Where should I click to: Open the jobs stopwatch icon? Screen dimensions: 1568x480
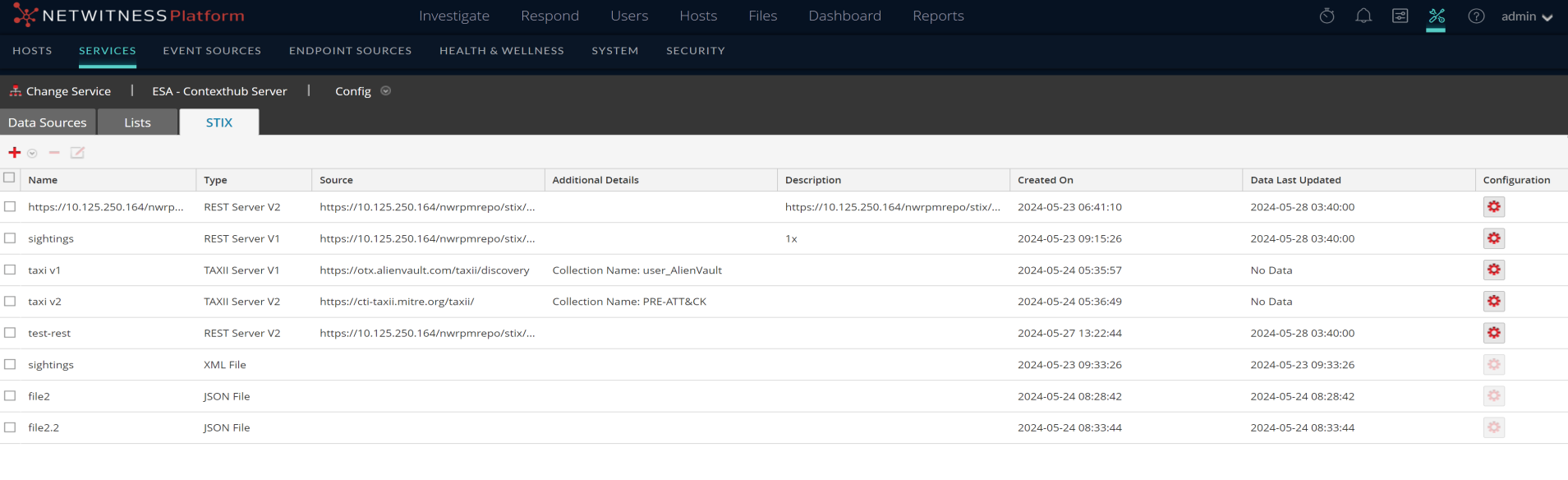point(1327,16)
